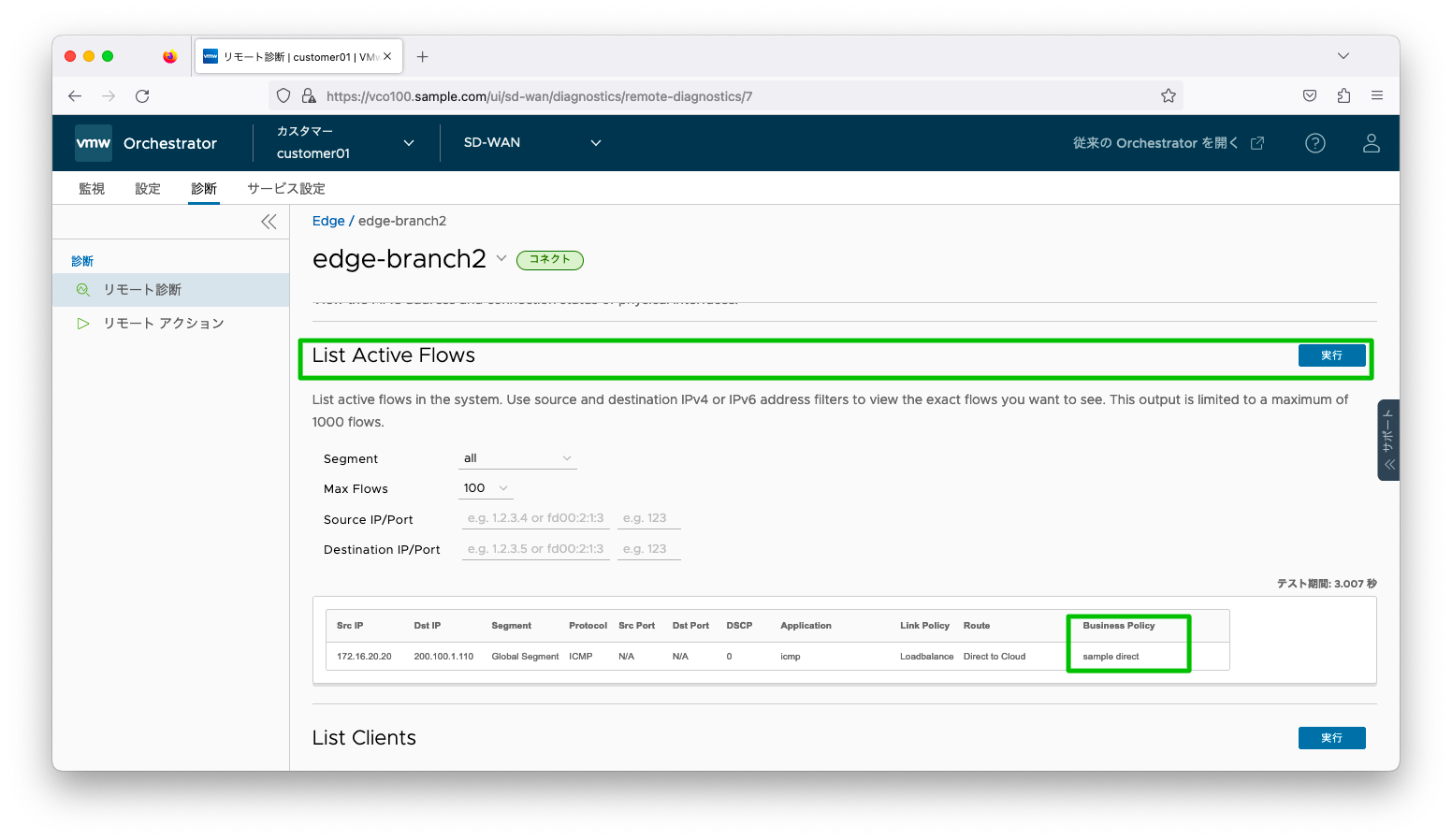This screenshot has width=1452, height=840.
Task: Open the user account profile icon
Action: (1371, 143)
